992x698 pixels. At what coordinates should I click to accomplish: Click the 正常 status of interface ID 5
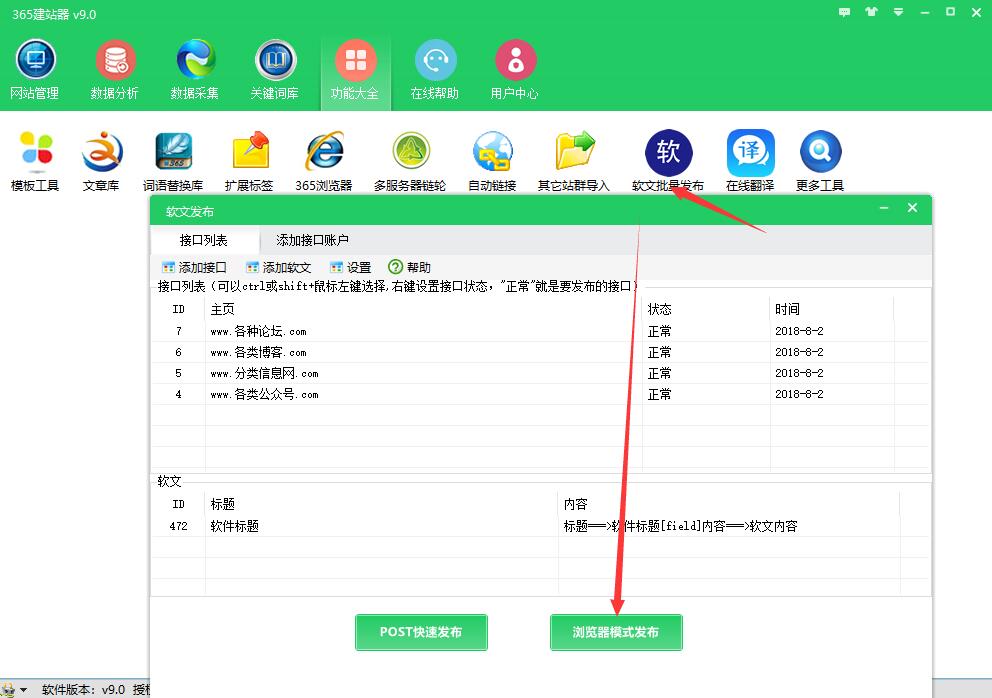pos(660,373)
